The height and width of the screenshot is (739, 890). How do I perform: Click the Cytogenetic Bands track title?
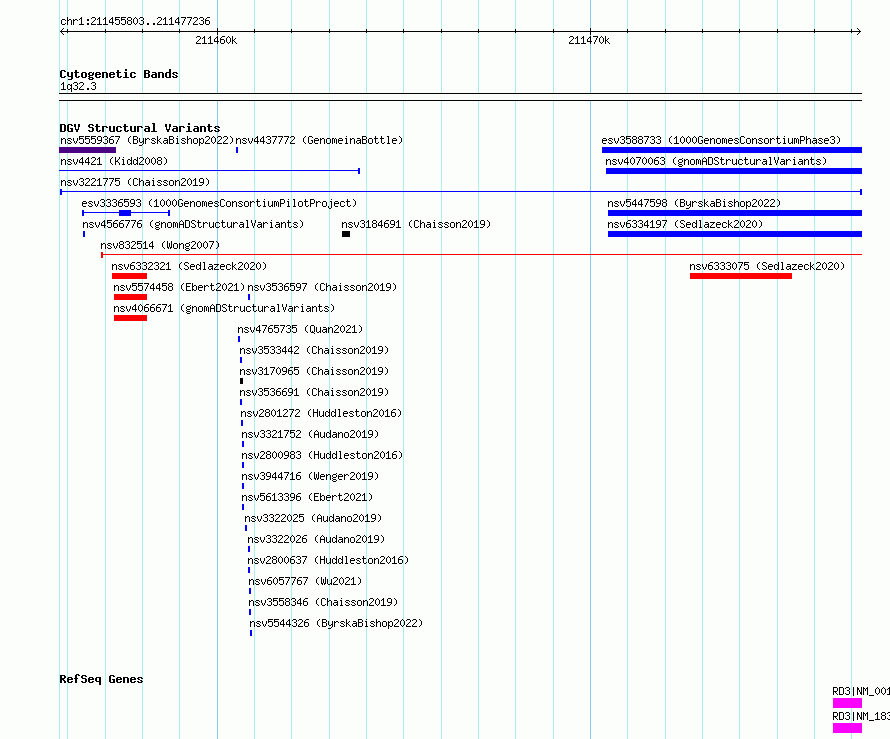pos(119,74)
